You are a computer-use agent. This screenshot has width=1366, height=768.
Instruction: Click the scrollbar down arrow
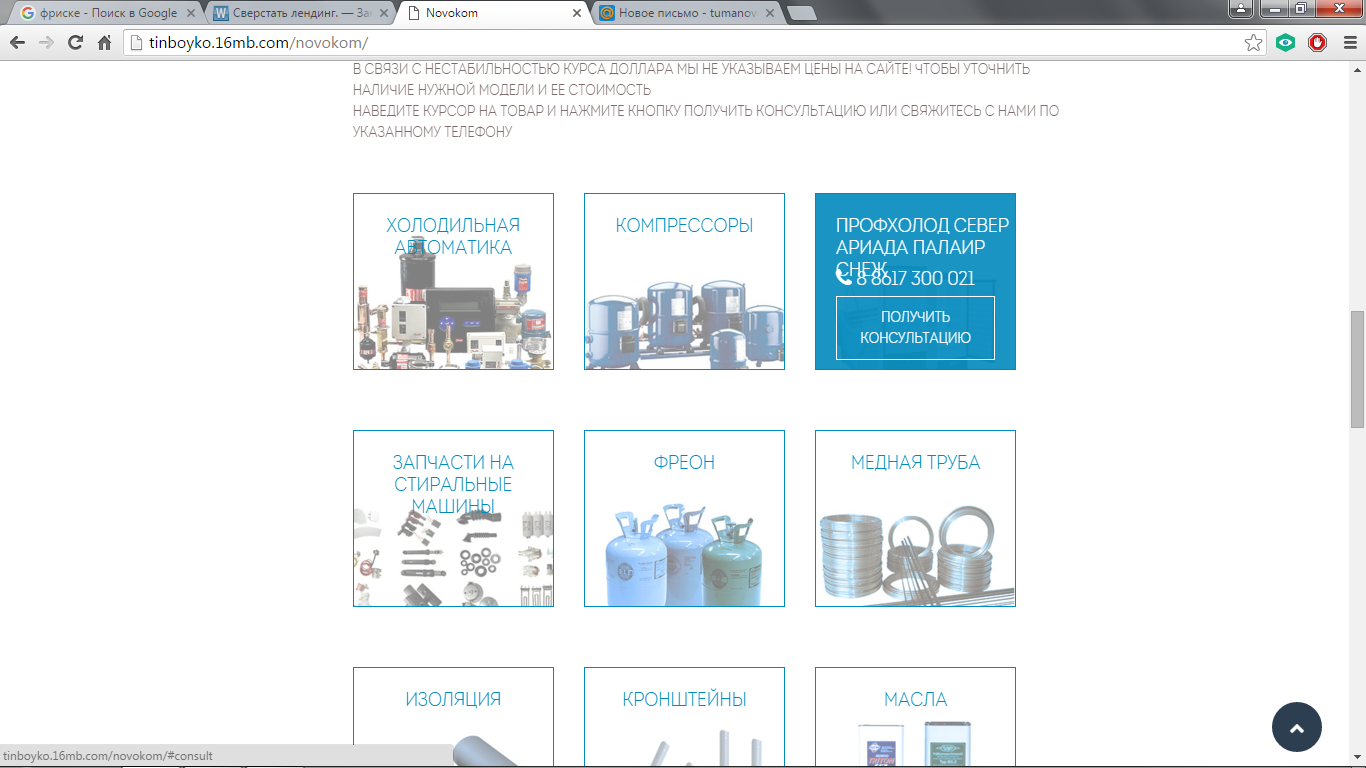coord(1357,759)
